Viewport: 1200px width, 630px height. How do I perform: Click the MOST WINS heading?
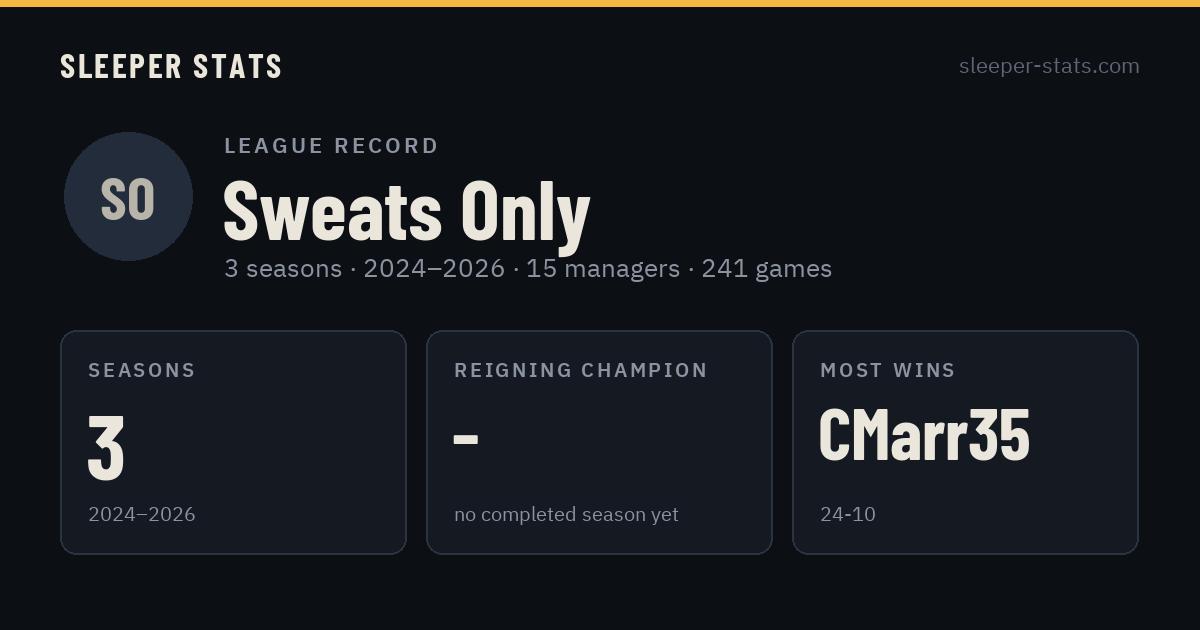tap(888, 370)
